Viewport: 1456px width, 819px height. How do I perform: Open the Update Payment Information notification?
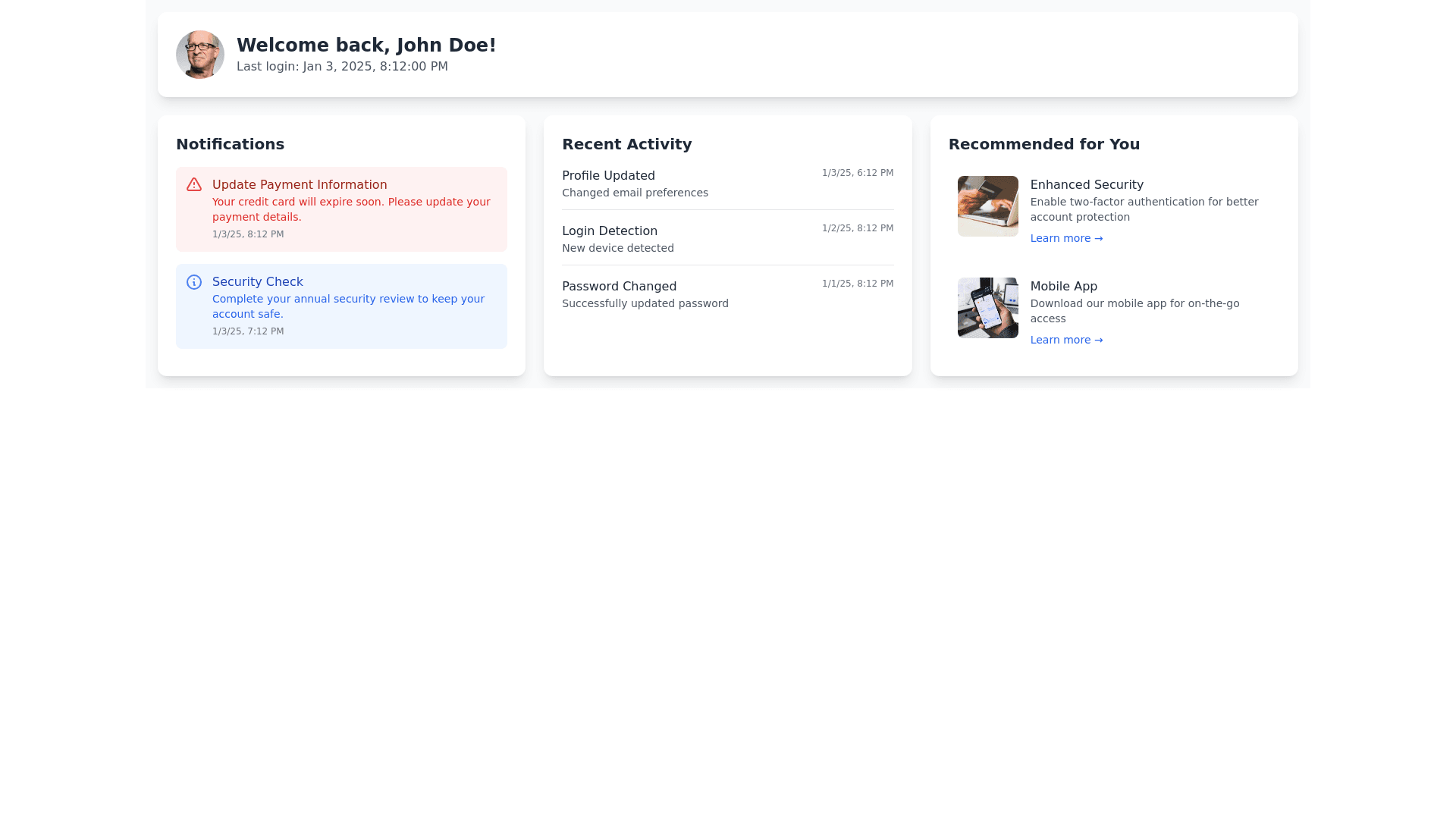[x=300, y=185]
